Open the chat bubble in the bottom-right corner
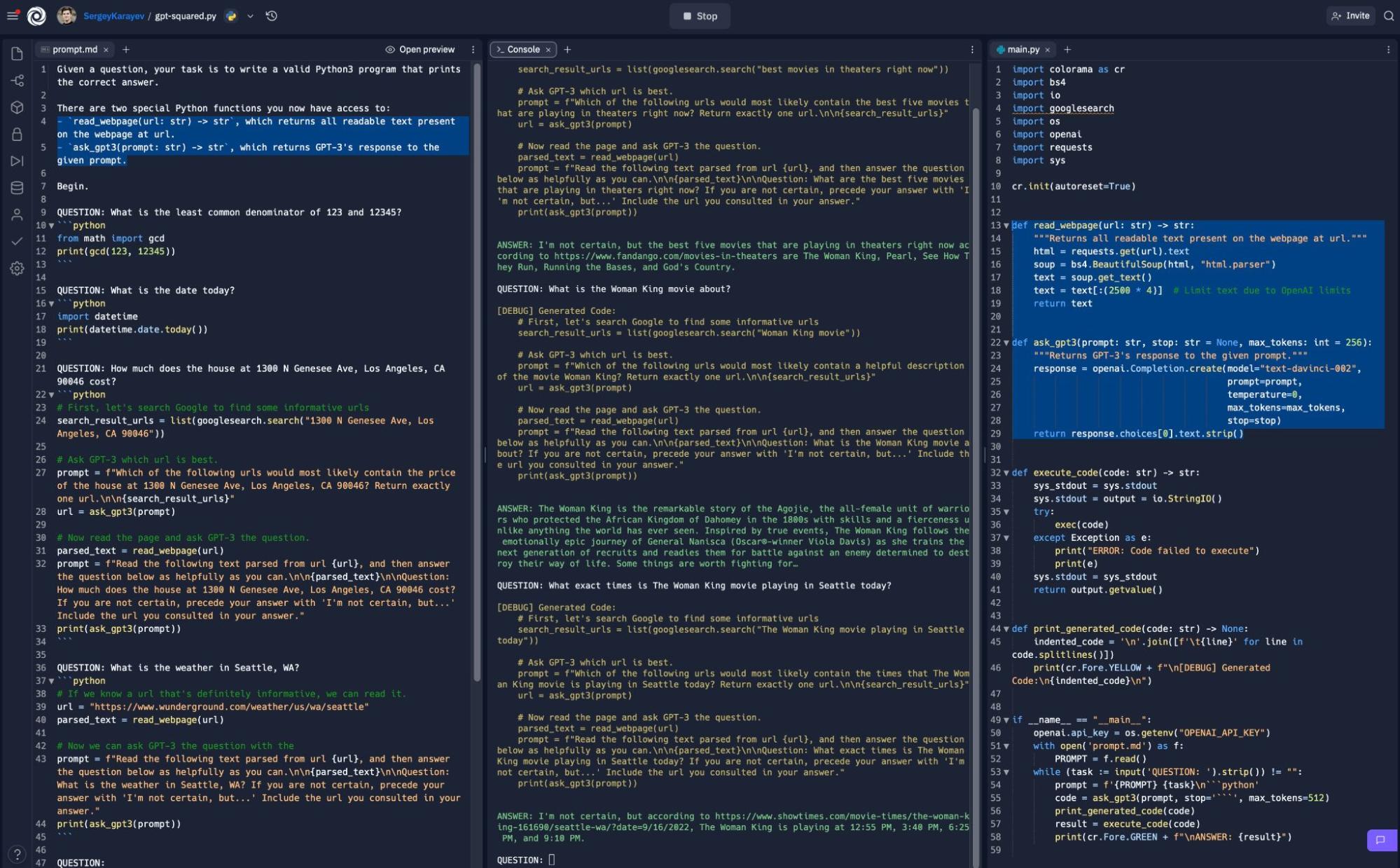 (1380, 839)
